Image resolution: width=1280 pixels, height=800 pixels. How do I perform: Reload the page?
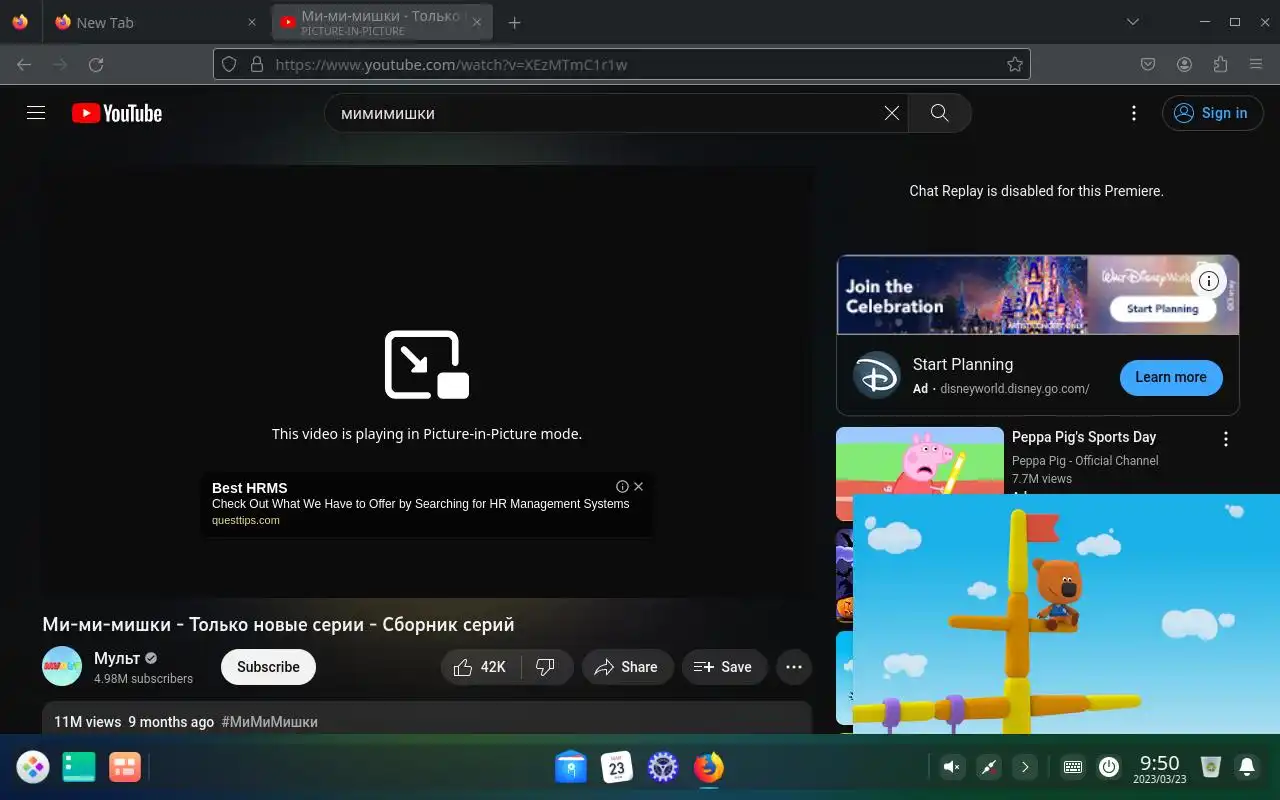tap(96, 64)
